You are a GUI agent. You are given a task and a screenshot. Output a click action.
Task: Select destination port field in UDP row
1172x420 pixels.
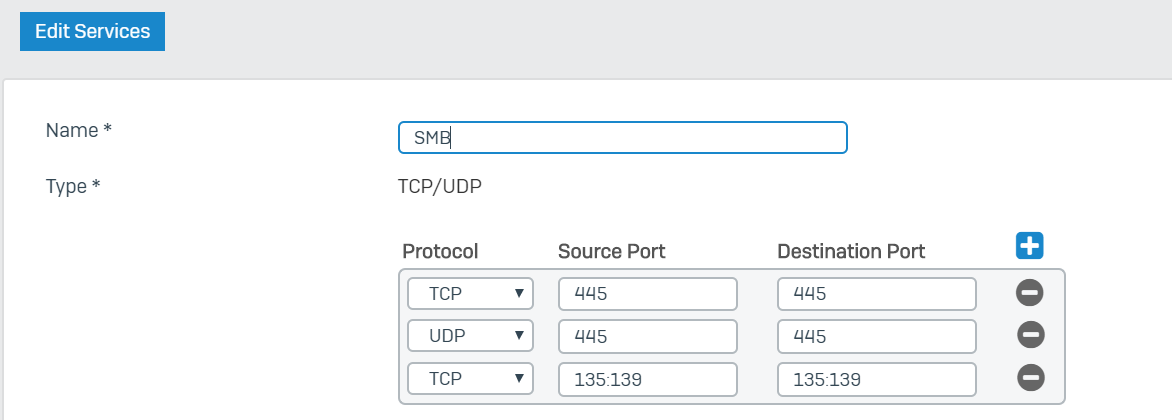pyautogui.click(x=877, y=336)
